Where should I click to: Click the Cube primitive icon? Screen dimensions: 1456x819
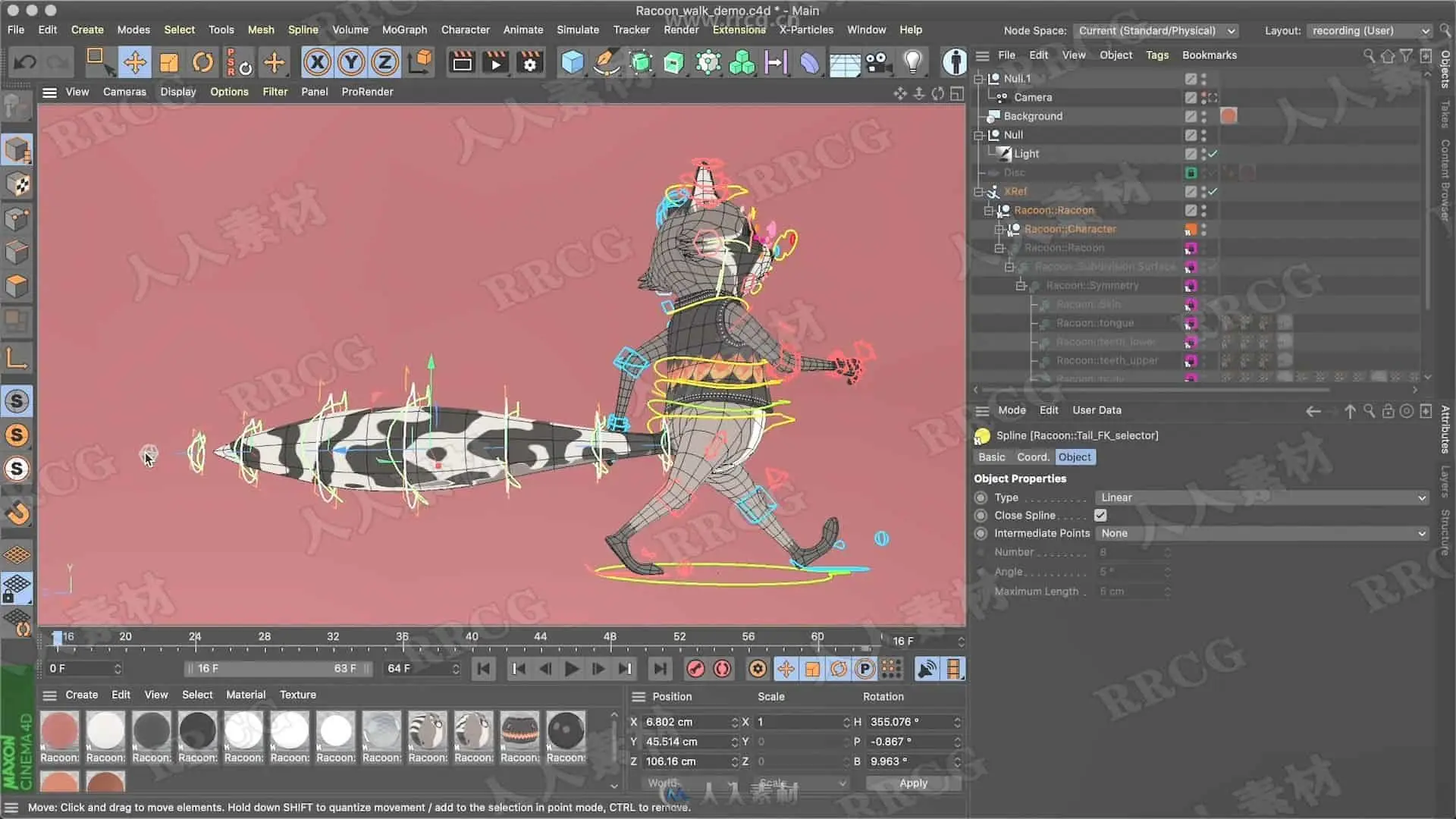573,62
